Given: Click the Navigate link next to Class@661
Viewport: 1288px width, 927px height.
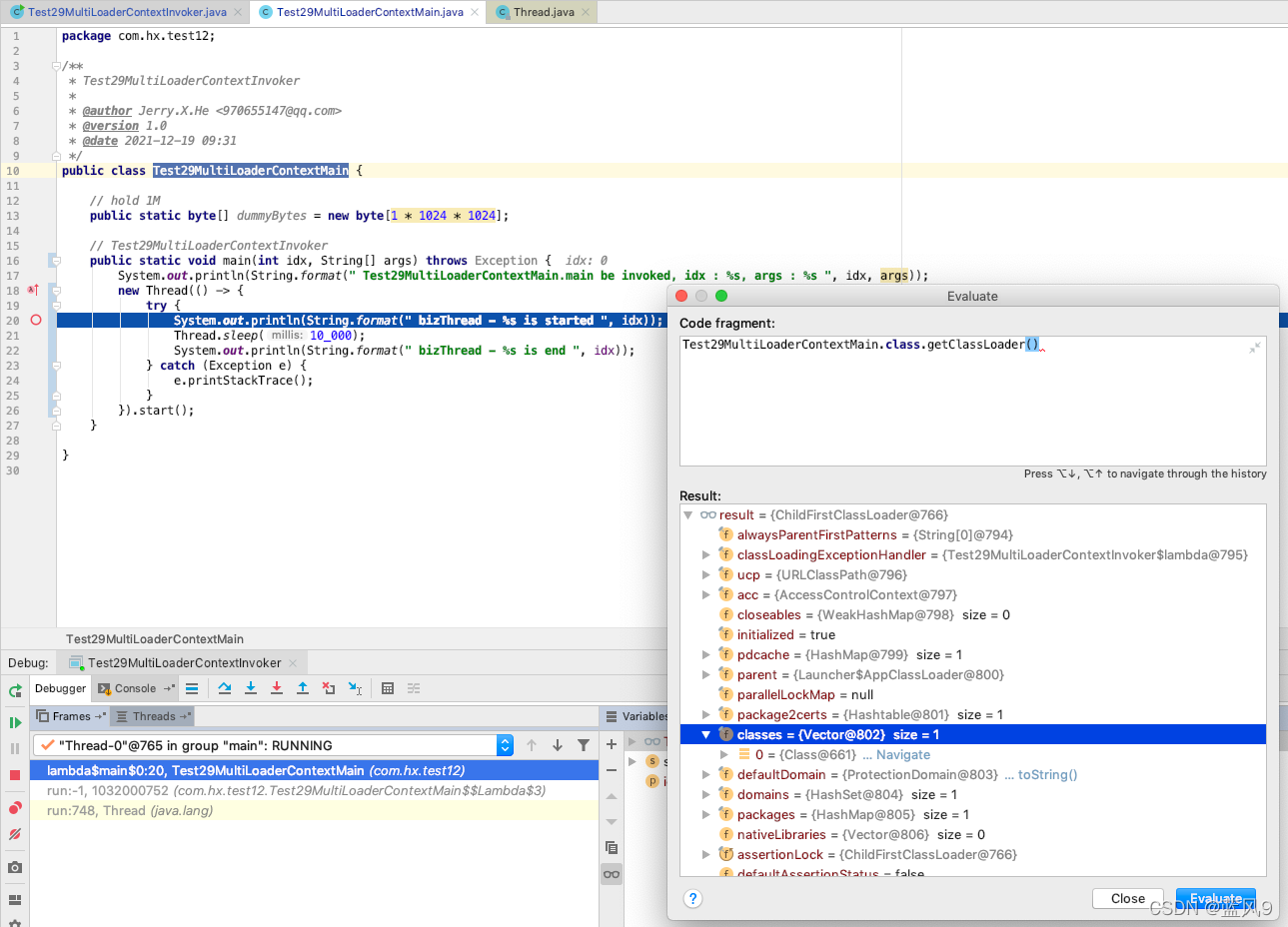Looking at the screenshot, I should [x=902, y=754].
